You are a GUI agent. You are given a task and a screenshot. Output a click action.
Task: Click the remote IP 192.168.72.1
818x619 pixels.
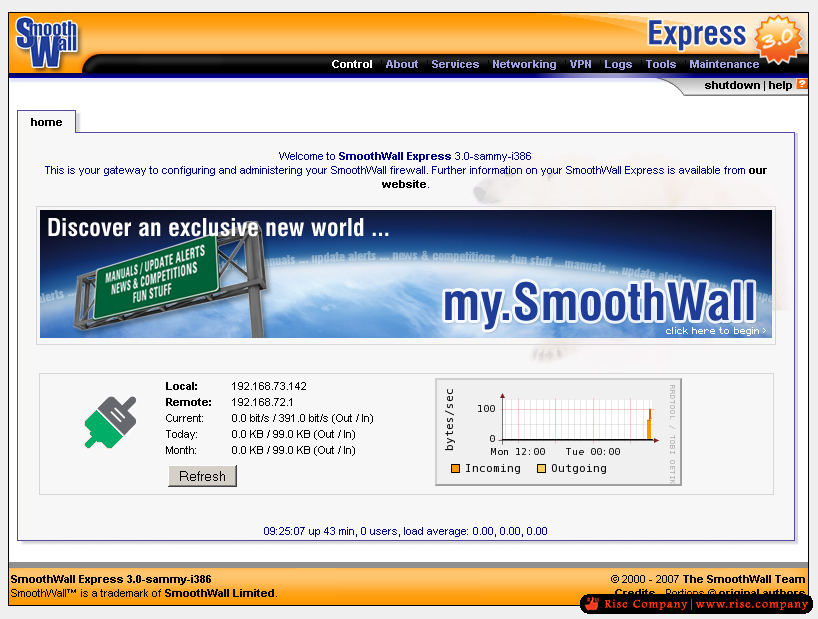[x=262, y=402]
